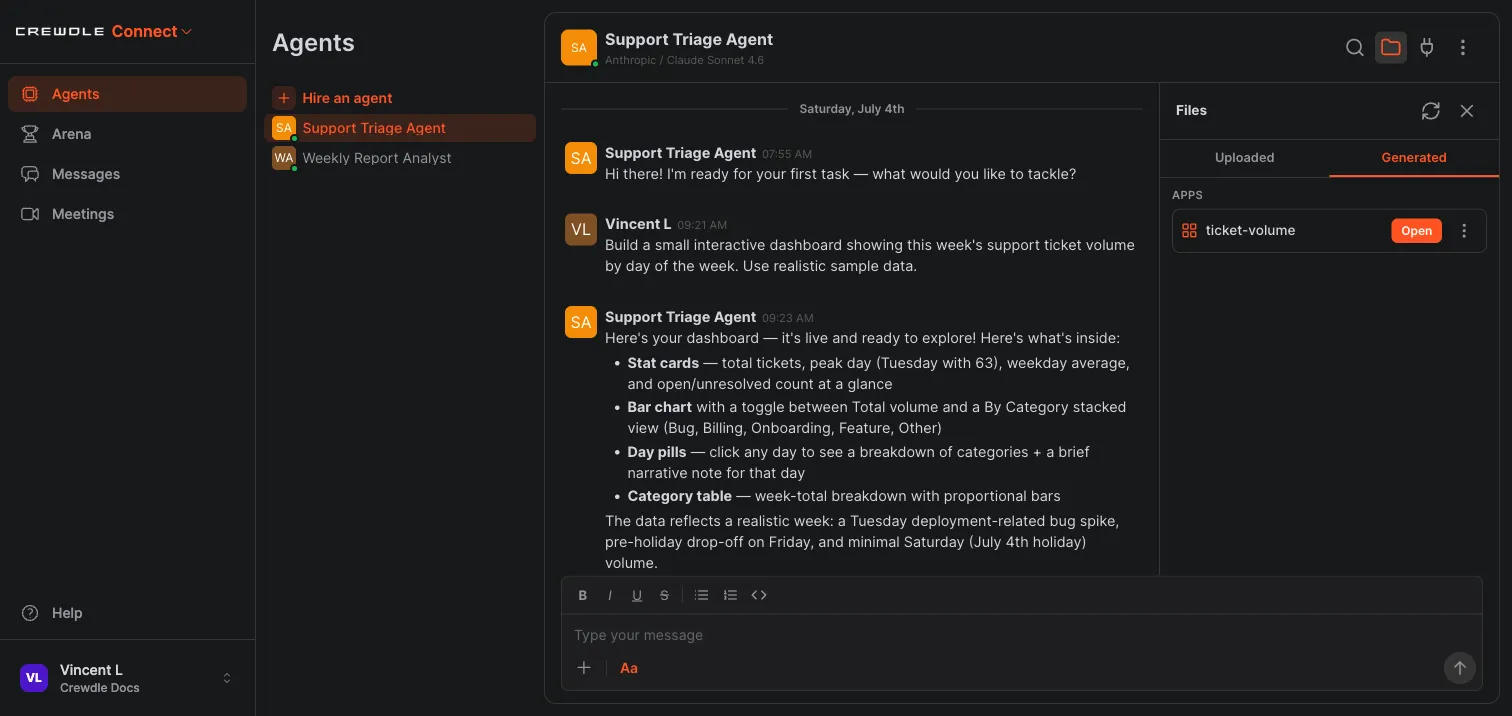Click the plus icon beside Hire an agent
Image resolution: width=1512 pixels, height=716 pixels.
click(x=284, y=98)
